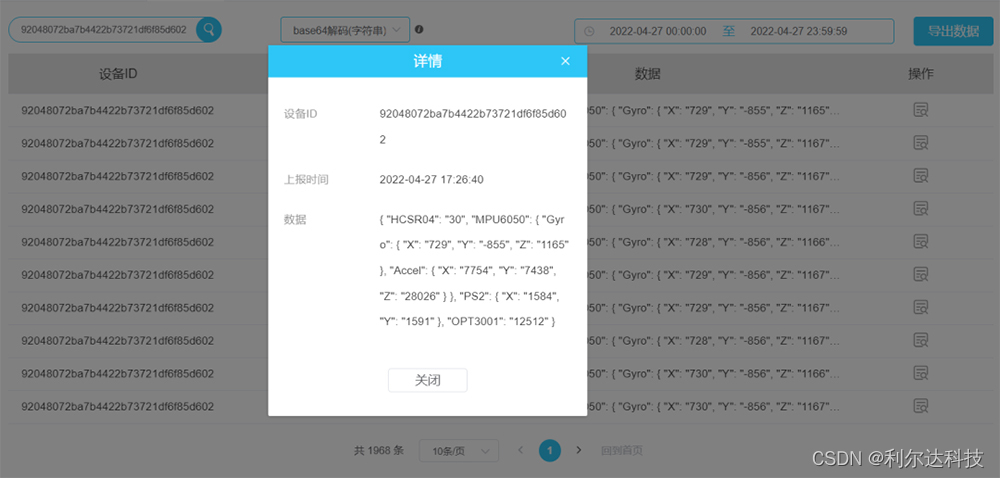Click the 设备ID column header
Screen dimensions: 1000x478
click(118, 74)
